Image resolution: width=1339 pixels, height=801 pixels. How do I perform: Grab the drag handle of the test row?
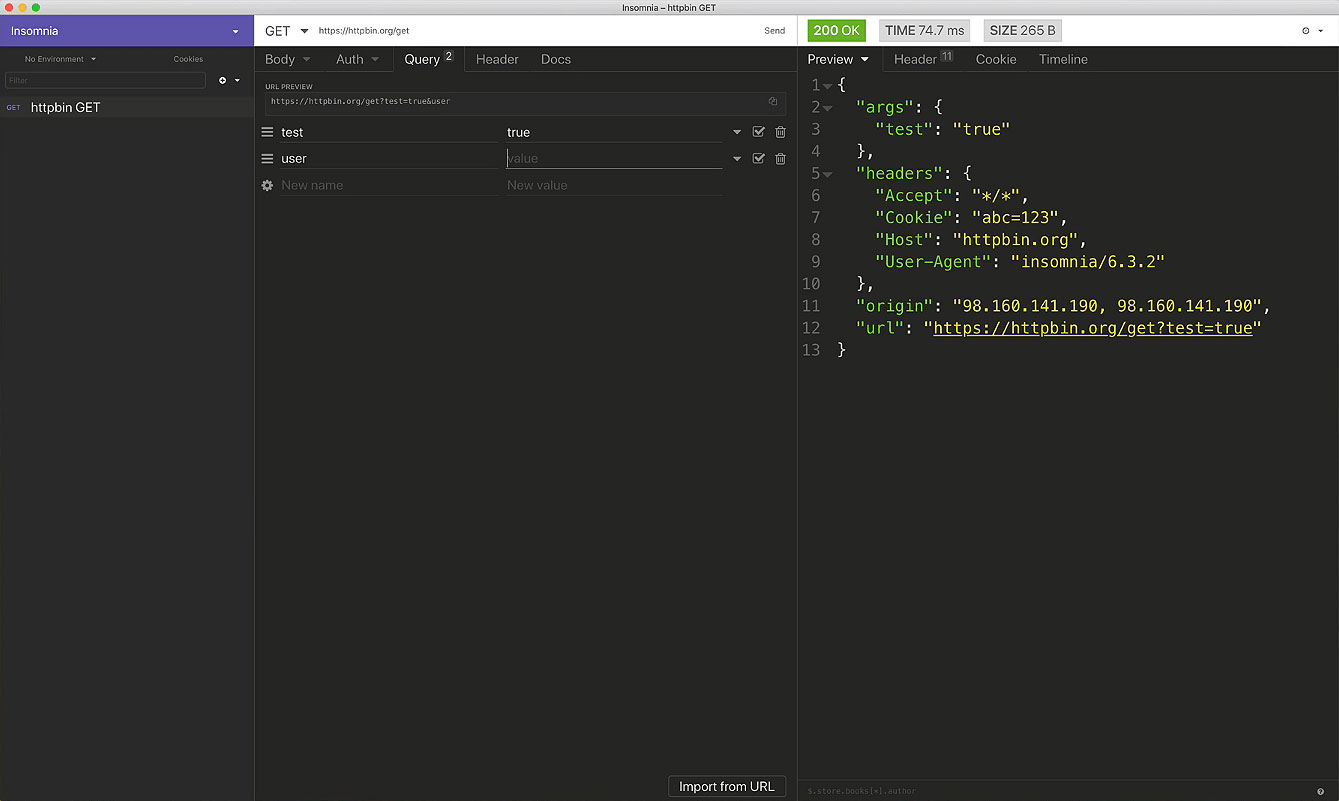(267, 132)
